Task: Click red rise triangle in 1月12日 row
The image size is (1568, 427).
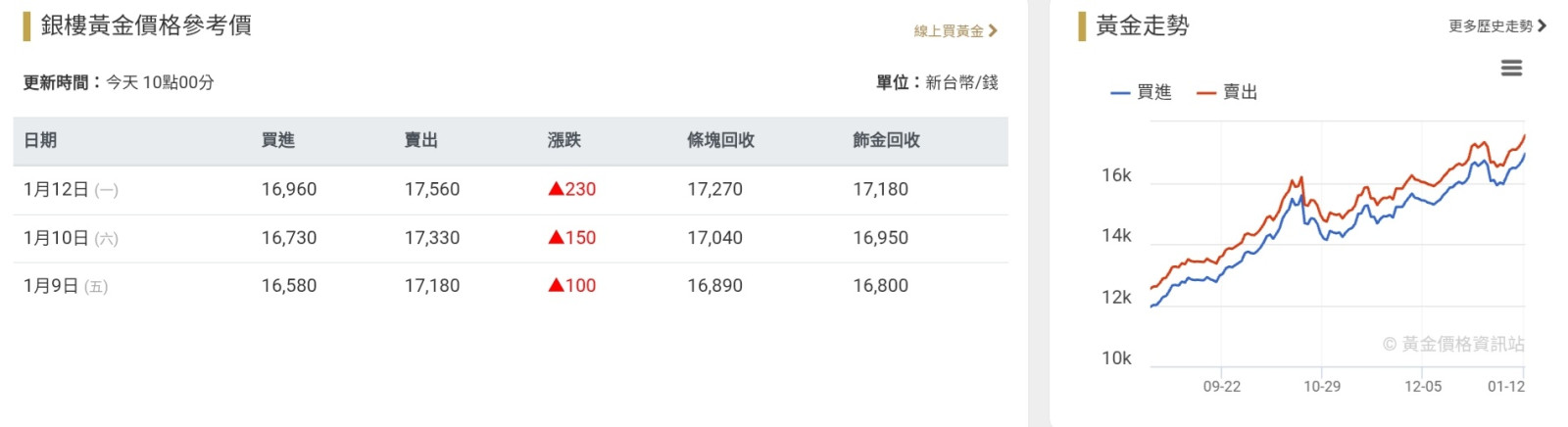Action: click(556, 189)
